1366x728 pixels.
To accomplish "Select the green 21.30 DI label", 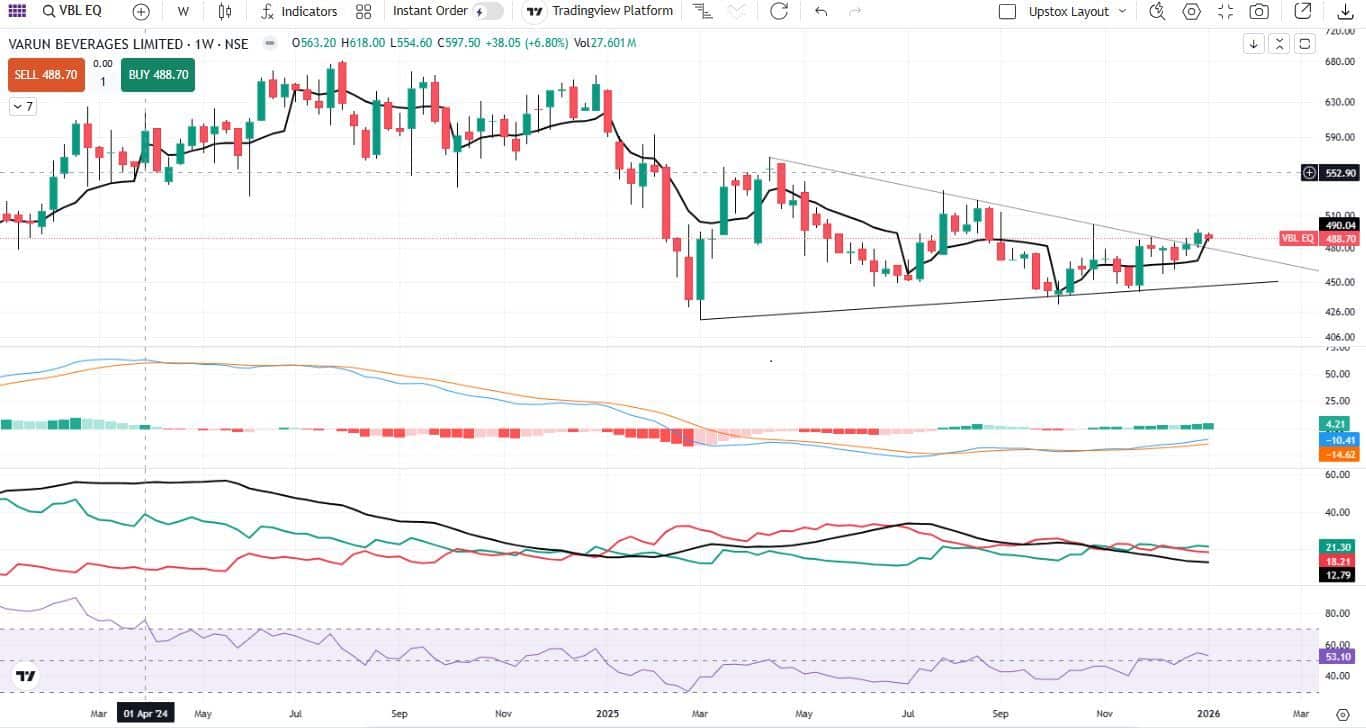I will (x=1338, y=547).
